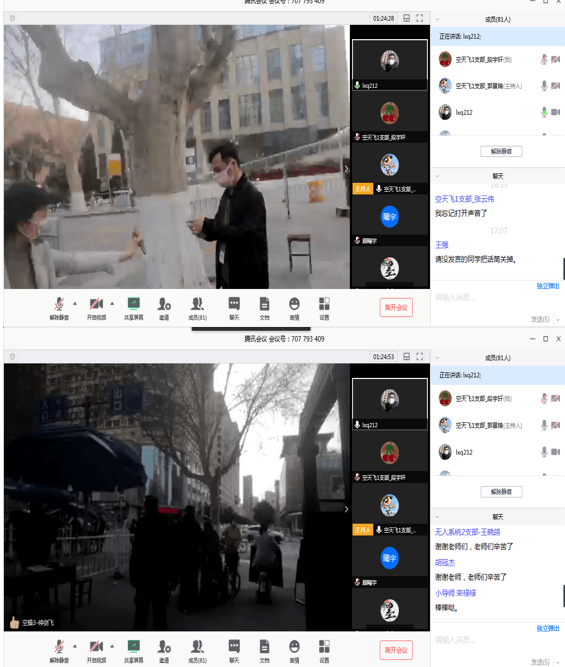Image resolution: width=565 pixels, height=667 pixels.
Task: Click layout switch icon beside the 01:24:53 timer
Action: coord(407,356)
